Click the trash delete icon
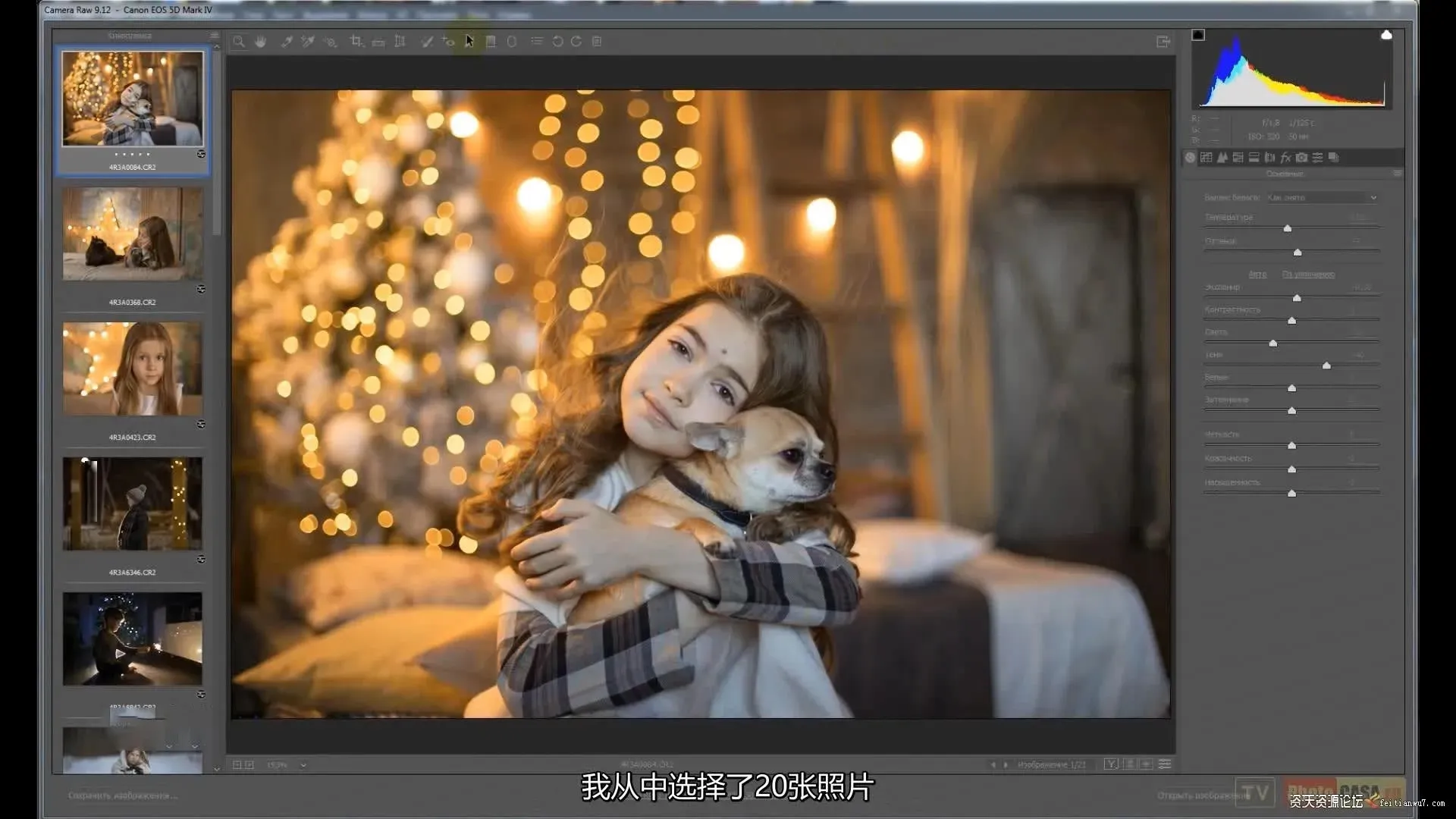Screen dimensions: 1456x819 [x=597, y=42]
